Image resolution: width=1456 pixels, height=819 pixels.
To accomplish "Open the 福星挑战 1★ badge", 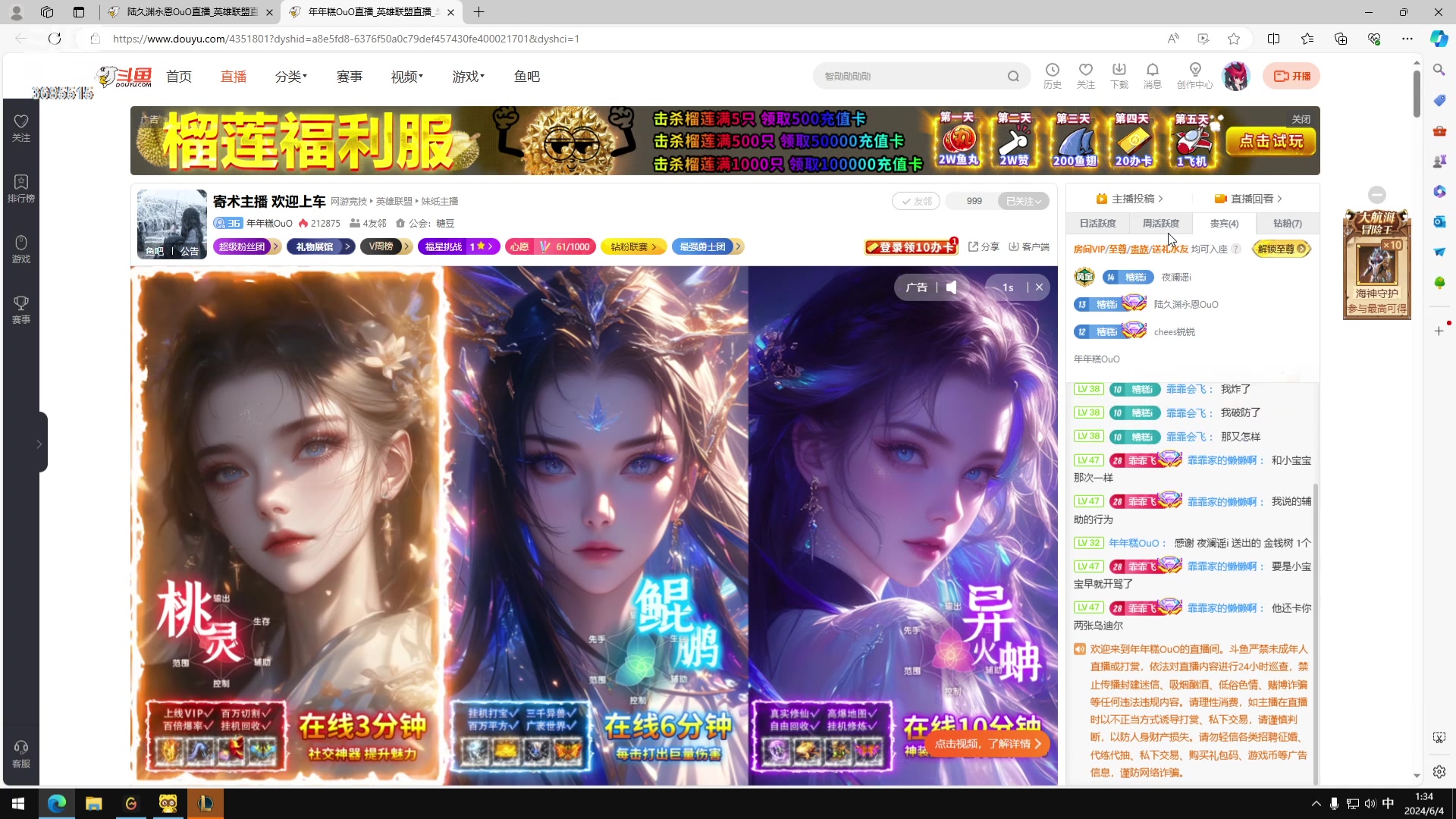I will point(459,246).
